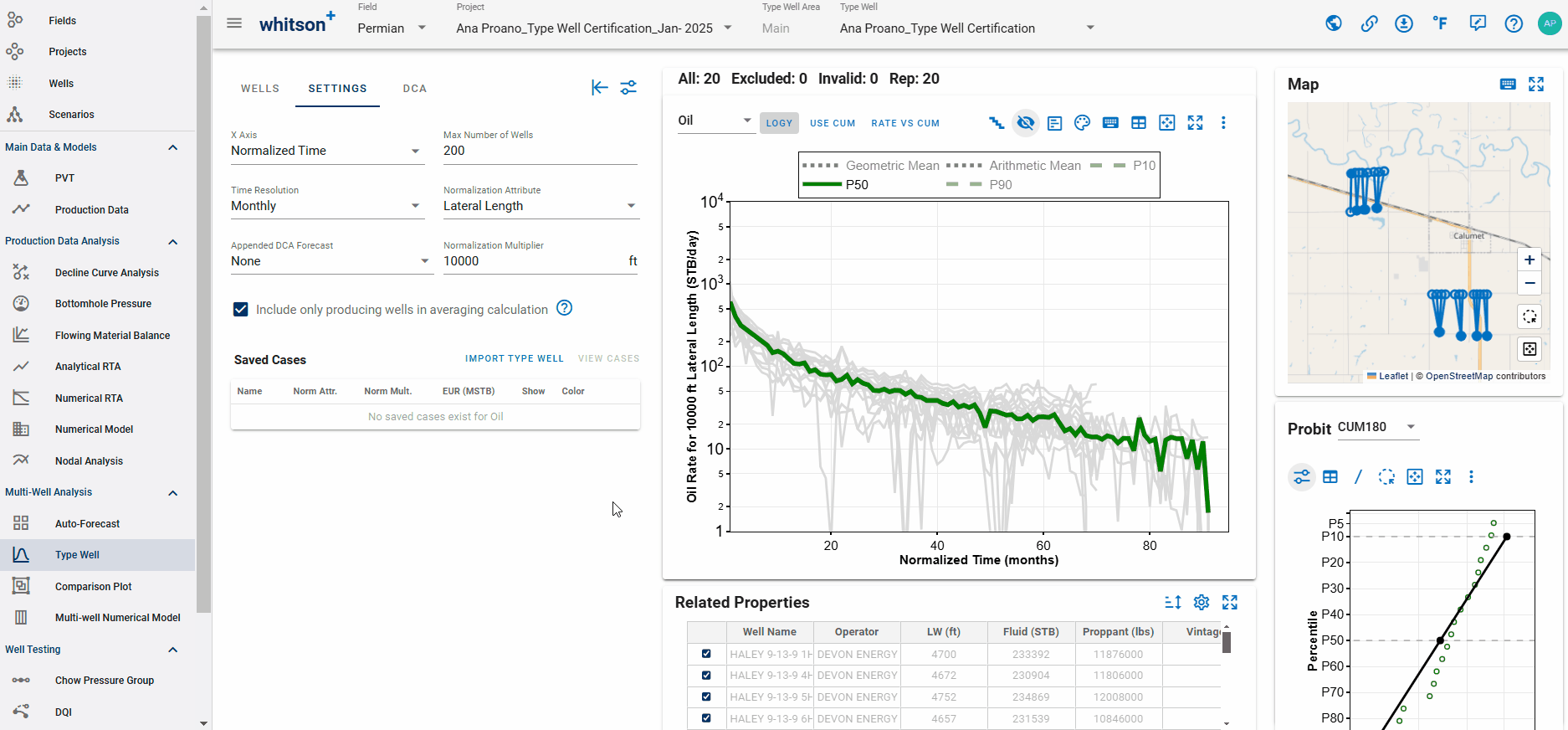Open Time Resolution Monthly dropdown

326,206
